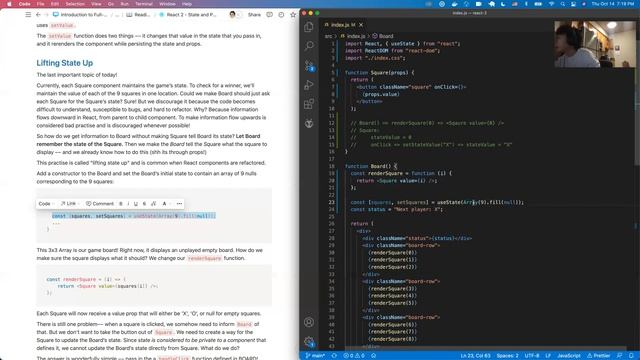
Task: Click the notification bell in status bar
Action: pos(631,356)
